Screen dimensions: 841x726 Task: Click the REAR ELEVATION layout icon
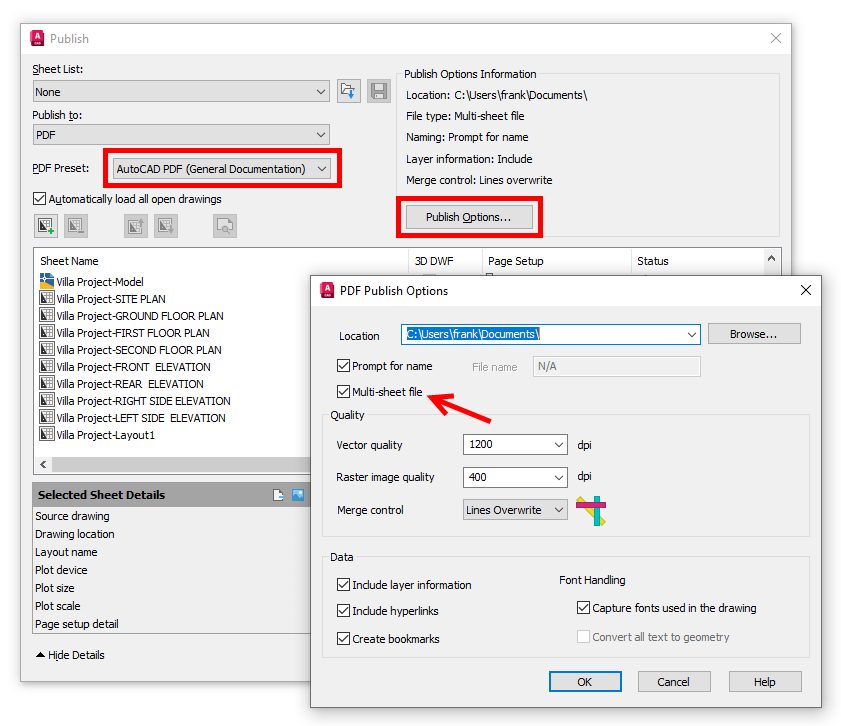click(47, 383)
